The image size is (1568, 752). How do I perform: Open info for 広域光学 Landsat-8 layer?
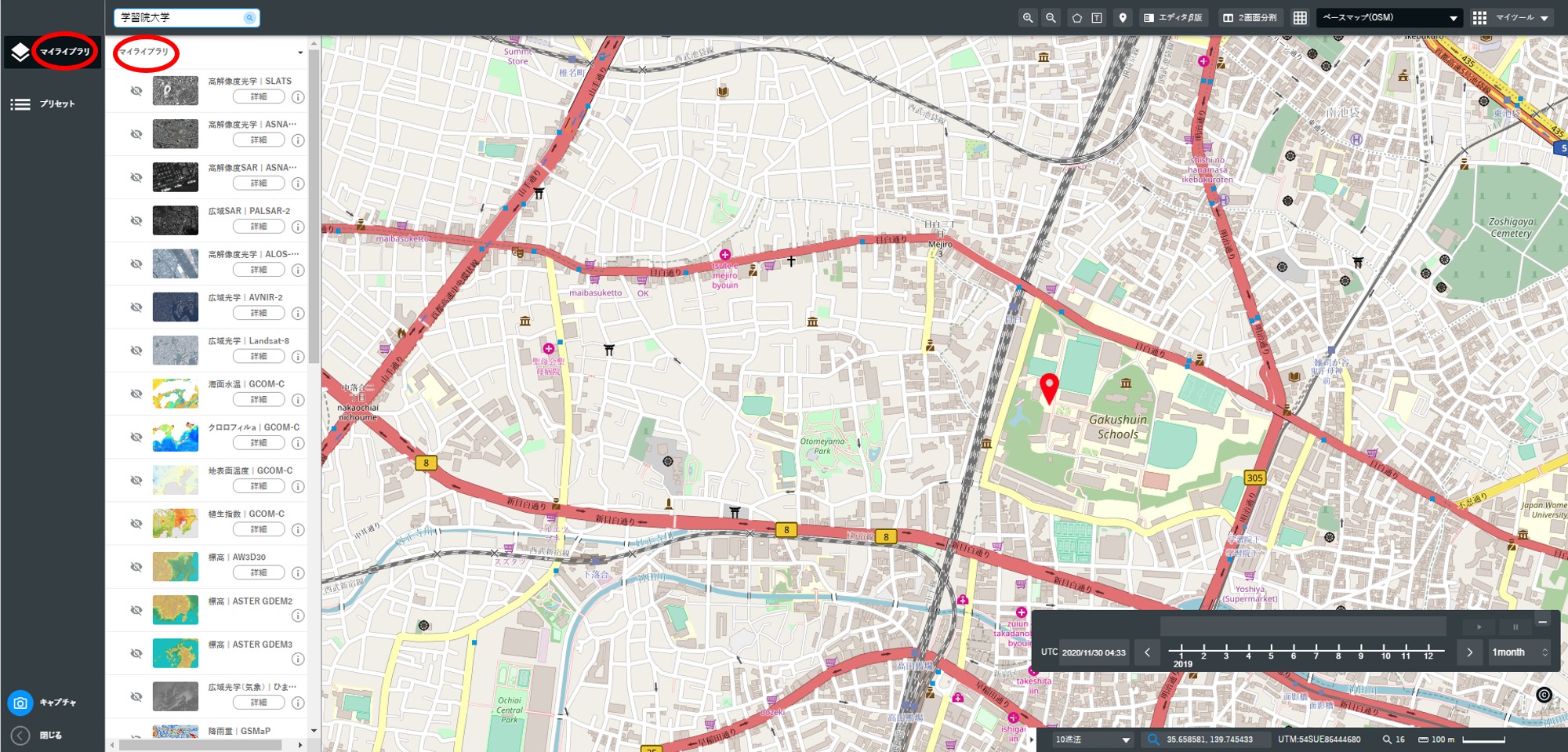click(x=298, y=357)
